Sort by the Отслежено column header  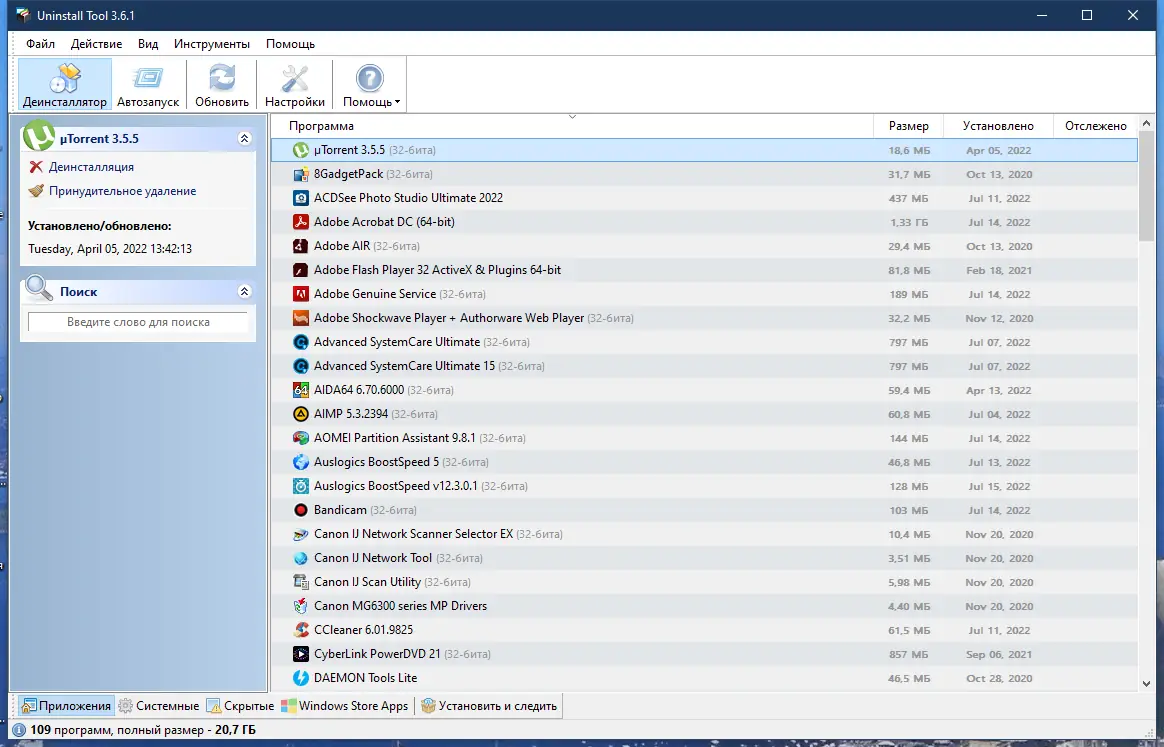tap(1096, 125)
